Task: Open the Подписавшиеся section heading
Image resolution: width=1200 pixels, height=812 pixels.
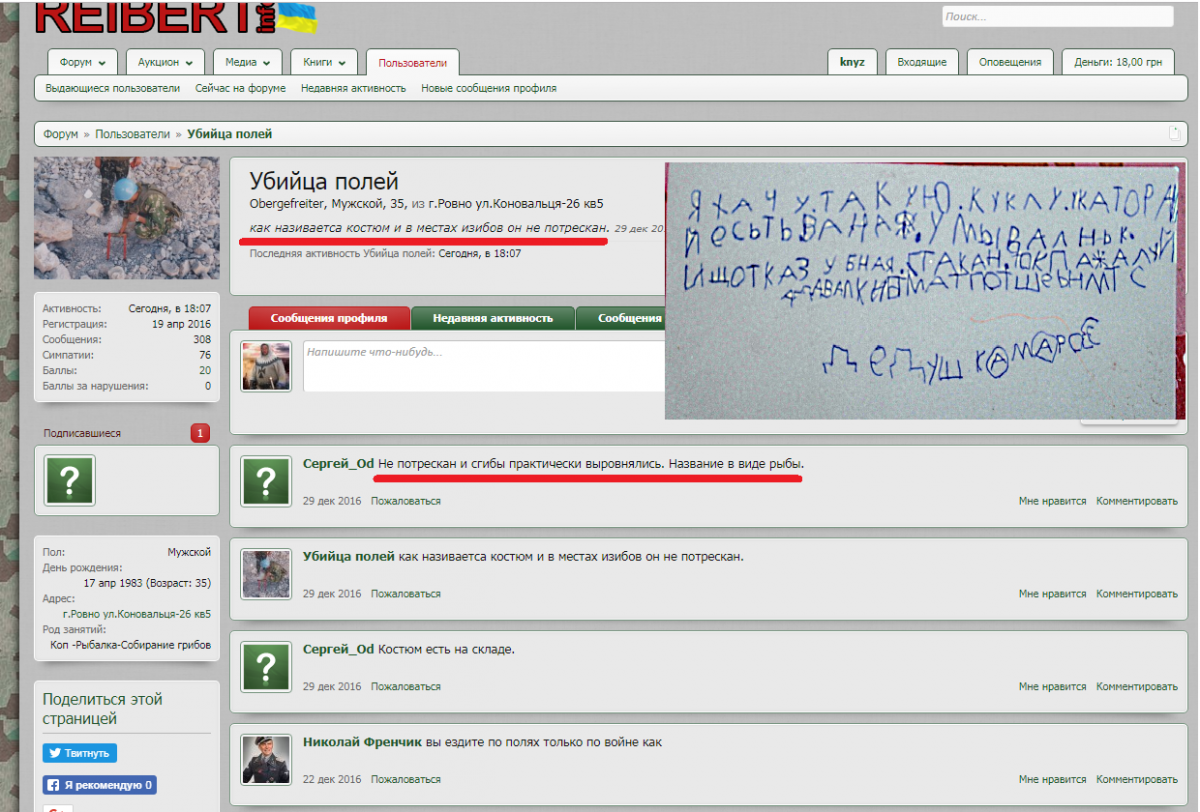Action: click(x=82, y=433)
